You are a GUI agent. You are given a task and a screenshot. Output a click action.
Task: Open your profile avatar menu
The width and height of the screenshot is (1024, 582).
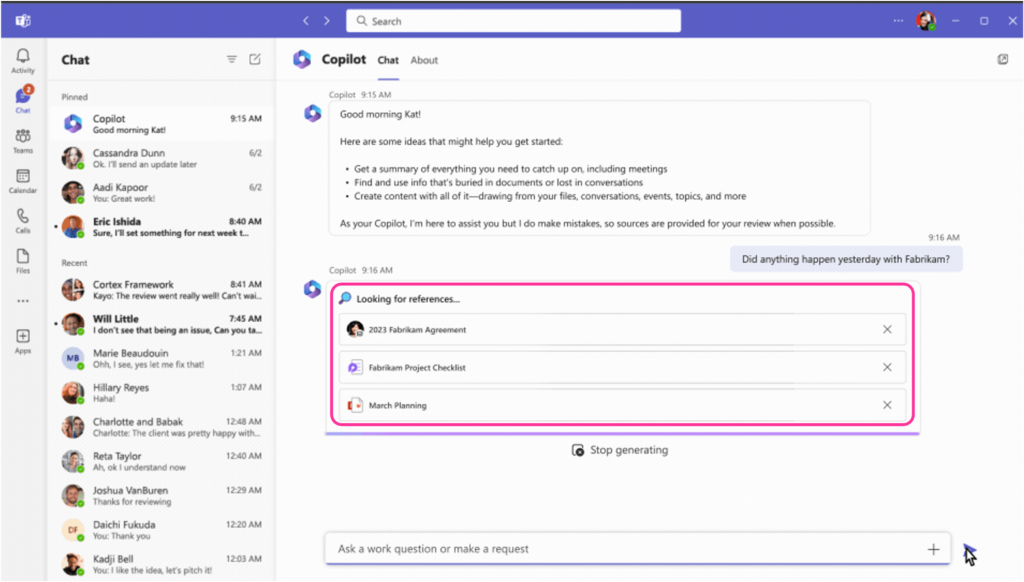(x=927, y=20)
